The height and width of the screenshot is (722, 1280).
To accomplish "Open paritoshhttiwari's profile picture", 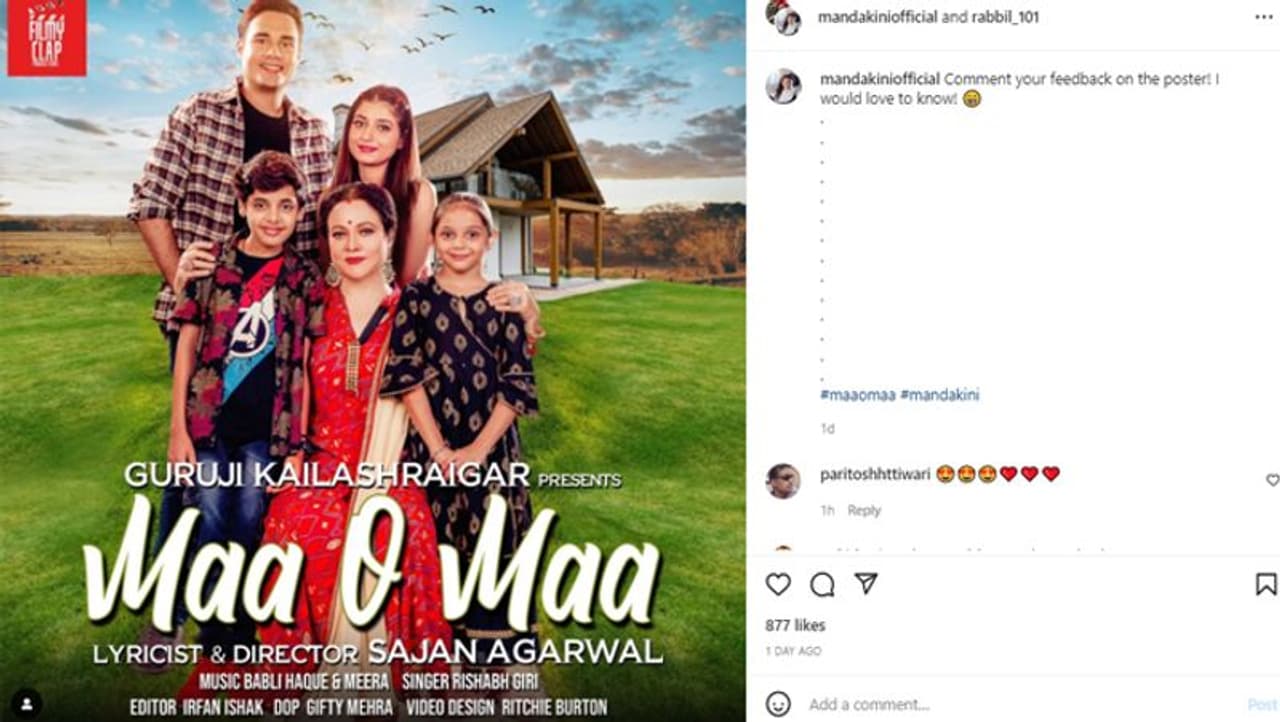I will point(783,481).
